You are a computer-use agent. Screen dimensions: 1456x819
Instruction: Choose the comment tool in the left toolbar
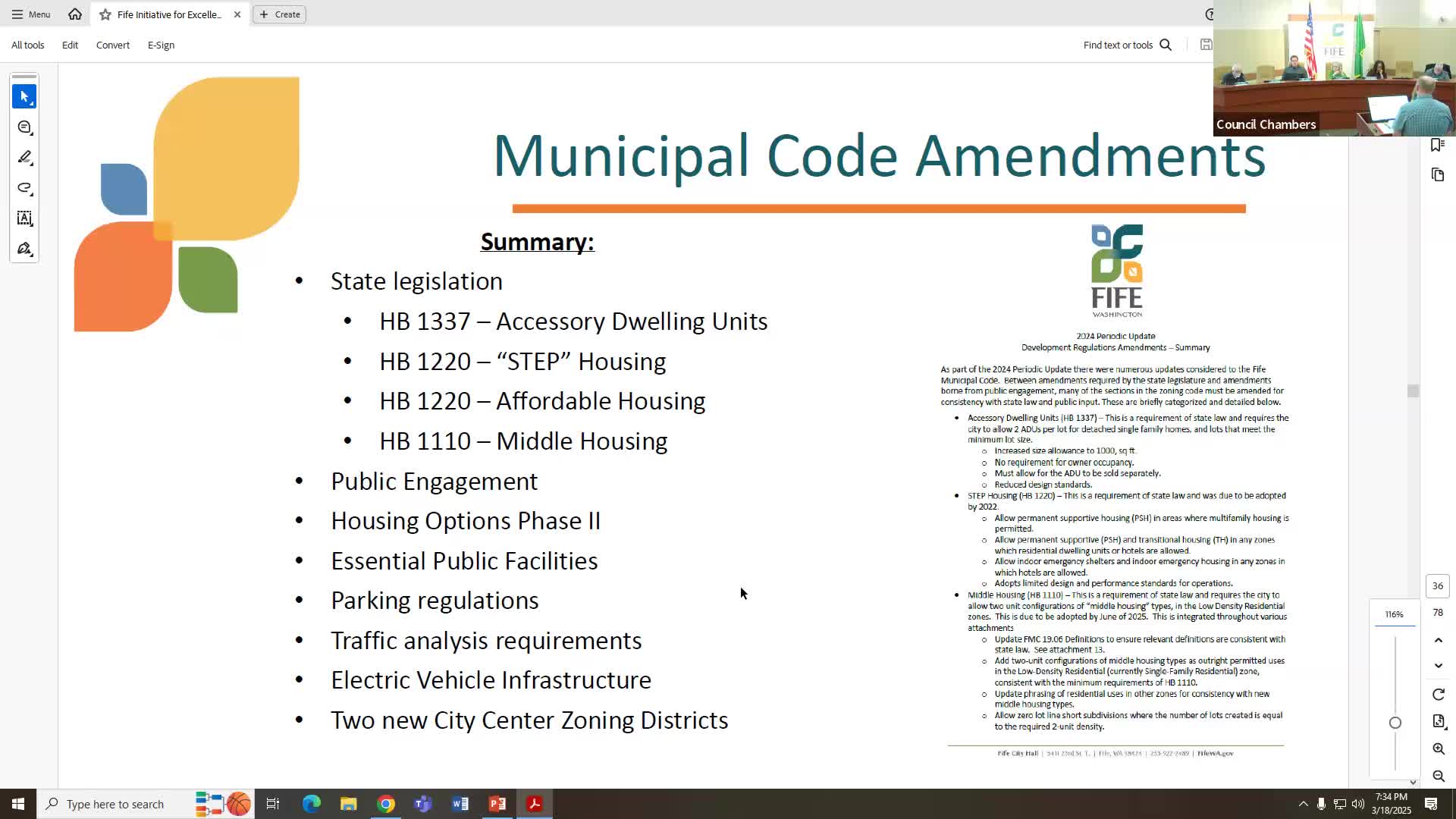click(24, 127)
